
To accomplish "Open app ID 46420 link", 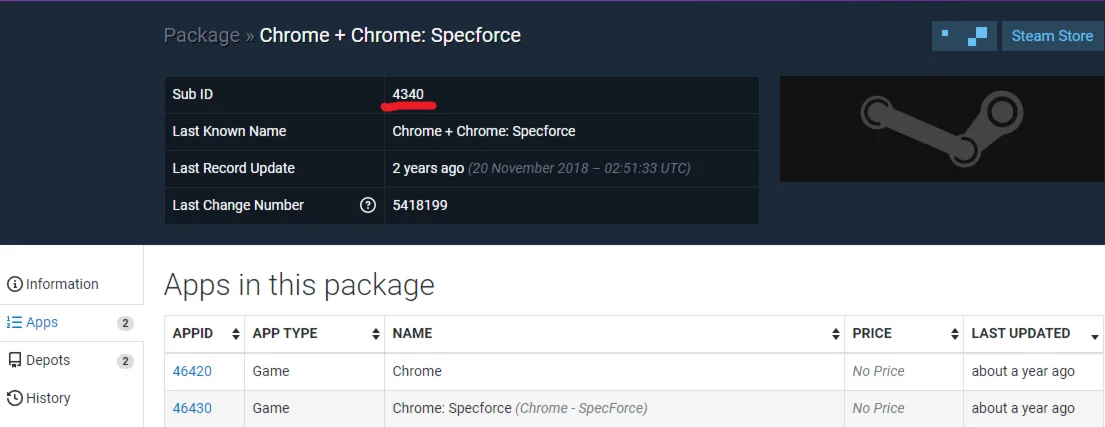I will pos(192,371).
